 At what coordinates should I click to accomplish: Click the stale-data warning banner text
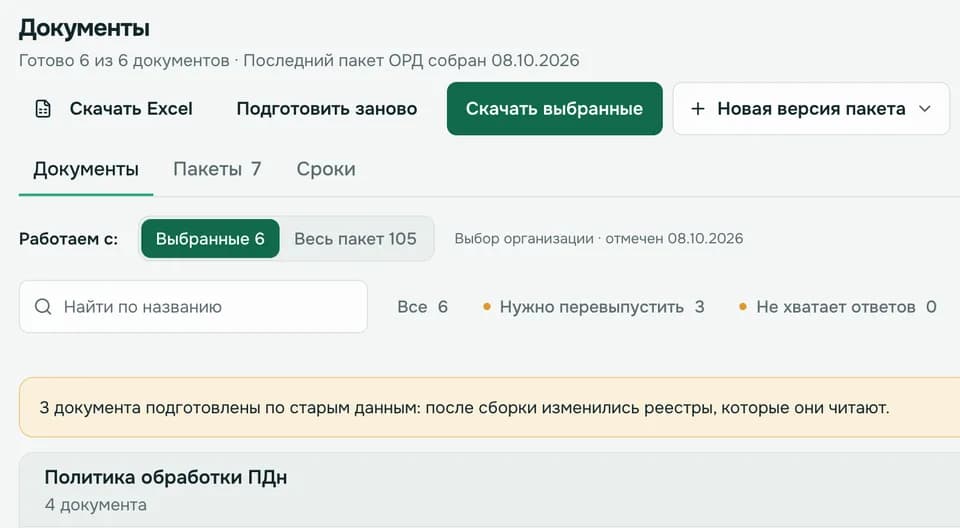point(464,407)
